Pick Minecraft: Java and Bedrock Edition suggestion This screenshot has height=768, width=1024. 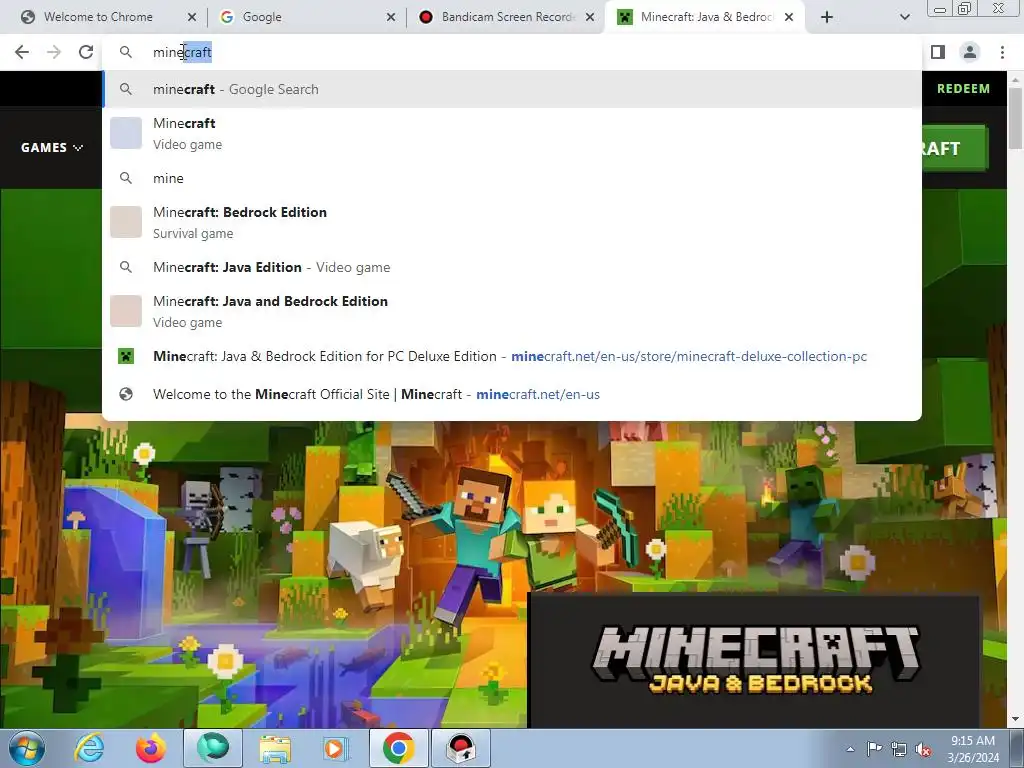pyautogui.click(x=511, y=311)
